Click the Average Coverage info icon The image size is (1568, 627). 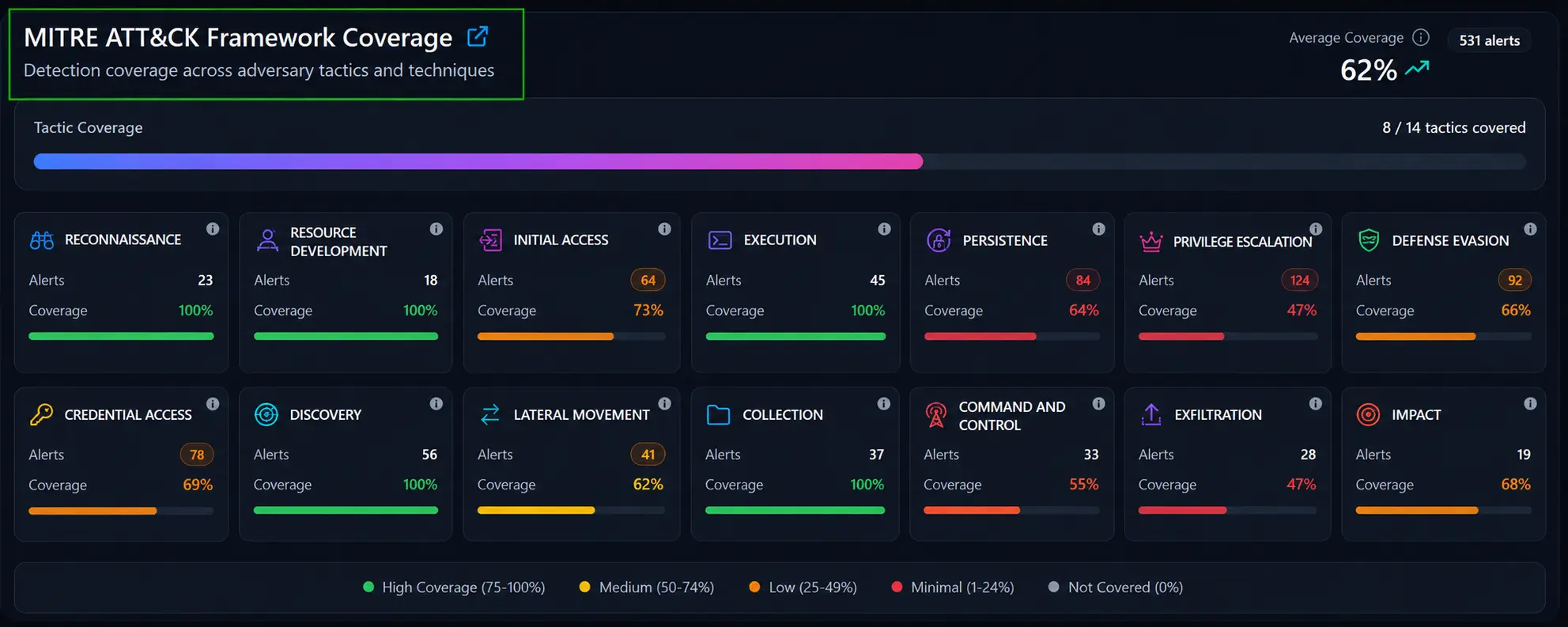tap(1421, 37)
